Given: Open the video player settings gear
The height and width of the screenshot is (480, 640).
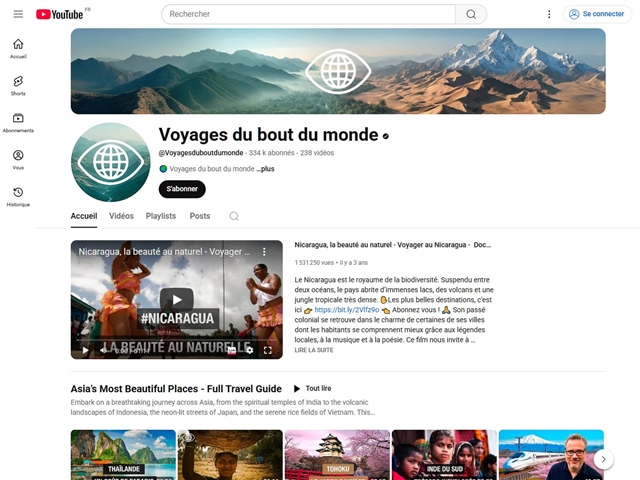Looking at the screenshot, I should [x=249, y=350].
